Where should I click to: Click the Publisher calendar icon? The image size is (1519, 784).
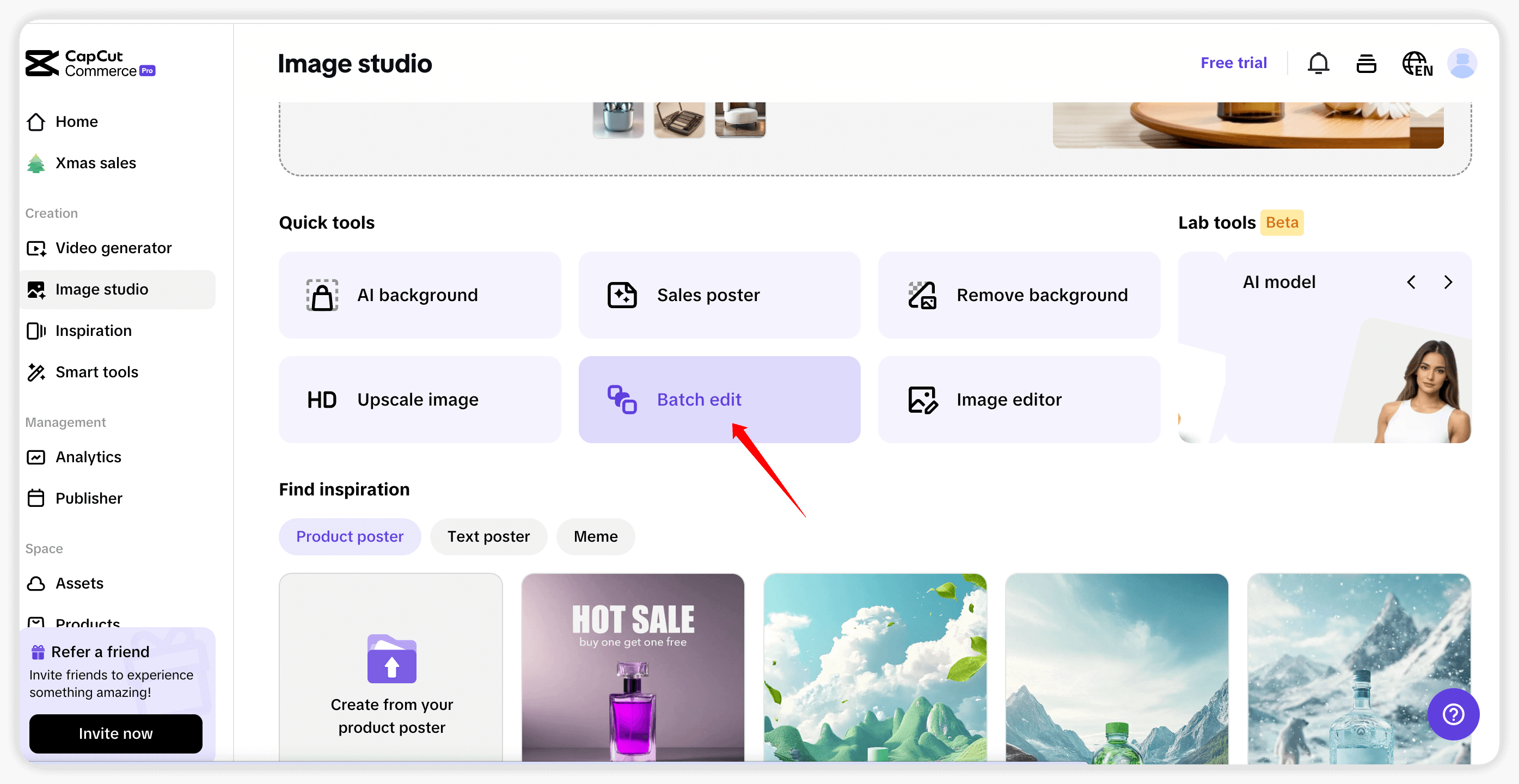[x=36, y=498]
